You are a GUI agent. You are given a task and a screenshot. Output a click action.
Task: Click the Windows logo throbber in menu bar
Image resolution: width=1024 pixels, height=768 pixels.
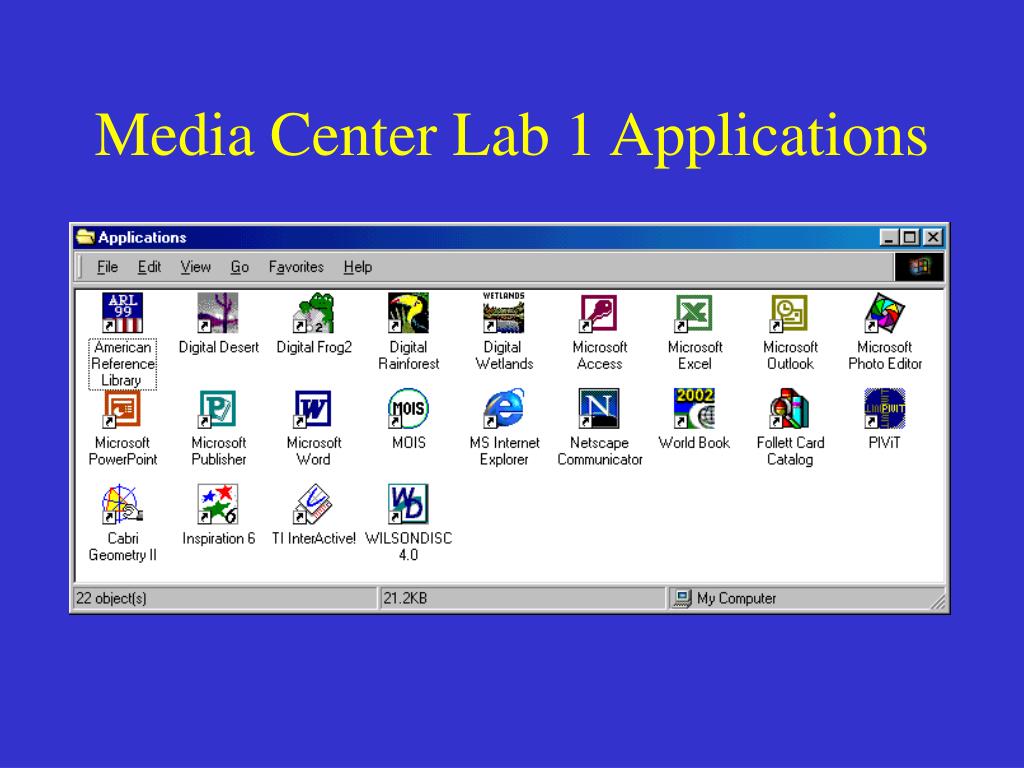(918, 266)
